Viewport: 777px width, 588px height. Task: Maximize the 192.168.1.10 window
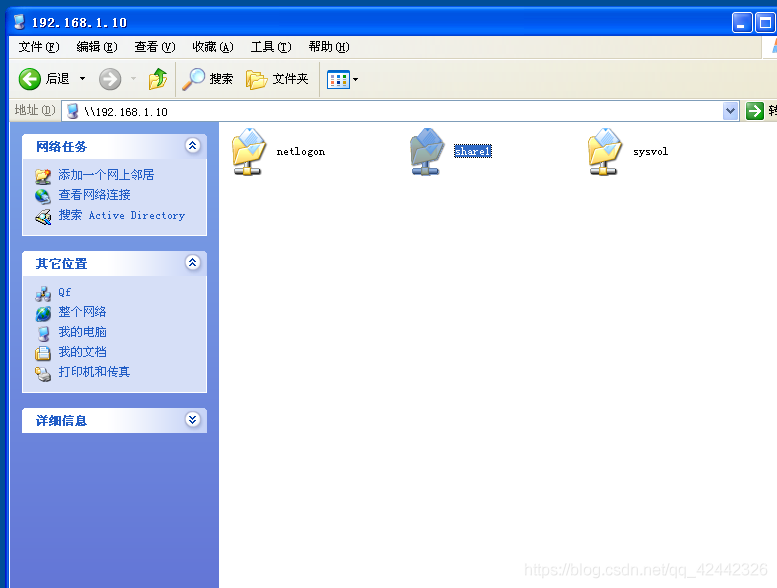coord(765,23)
